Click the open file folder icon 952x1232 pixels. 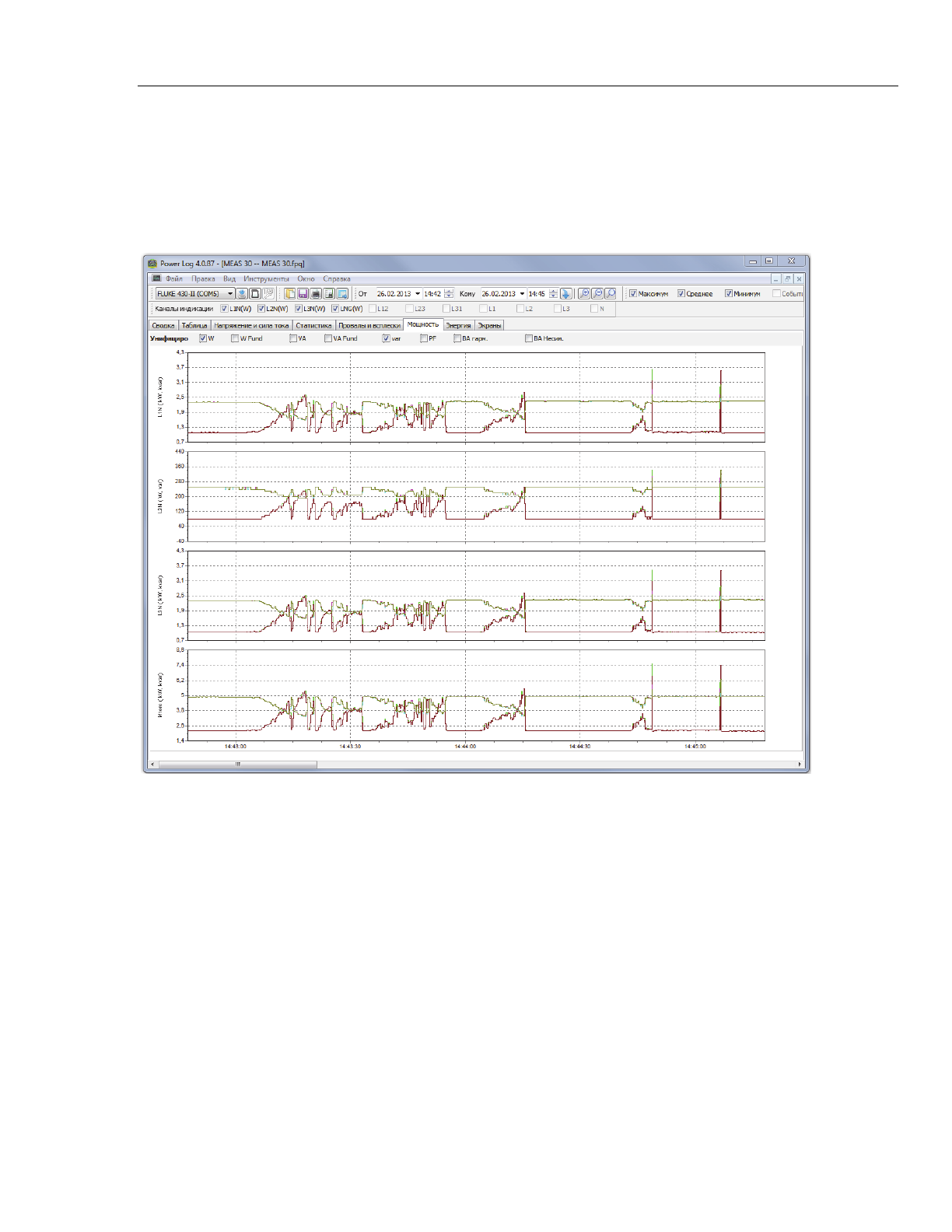[x=290, y=294]
